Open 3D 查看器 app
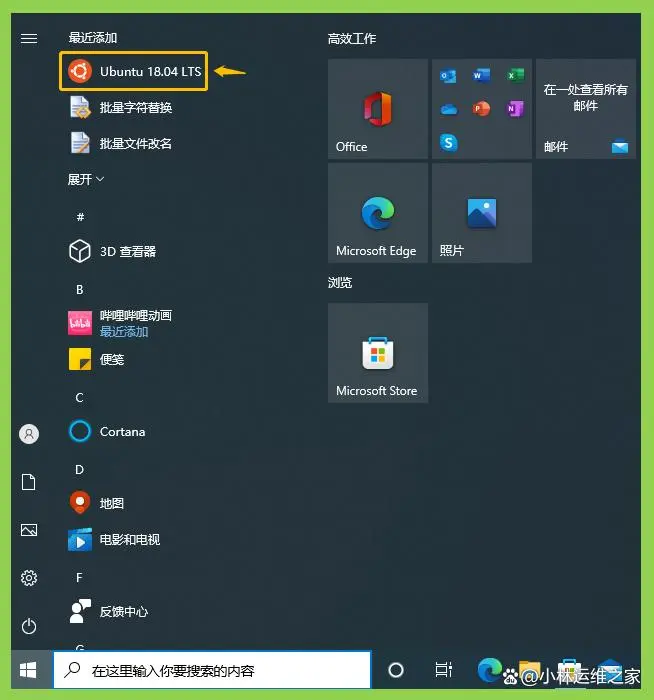Viewport: 654px width, 700px height. point(112,251)
